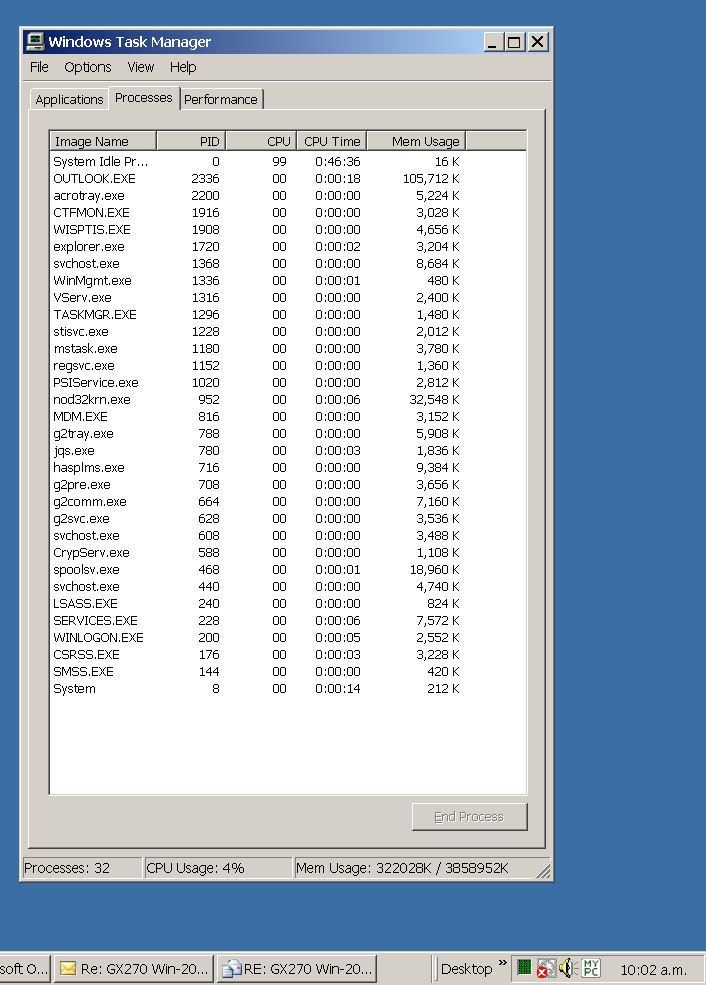This screenshot has height=985, width=706.
Task: Open the Desktop toolbar in taskbar
Action: [466, 969]
